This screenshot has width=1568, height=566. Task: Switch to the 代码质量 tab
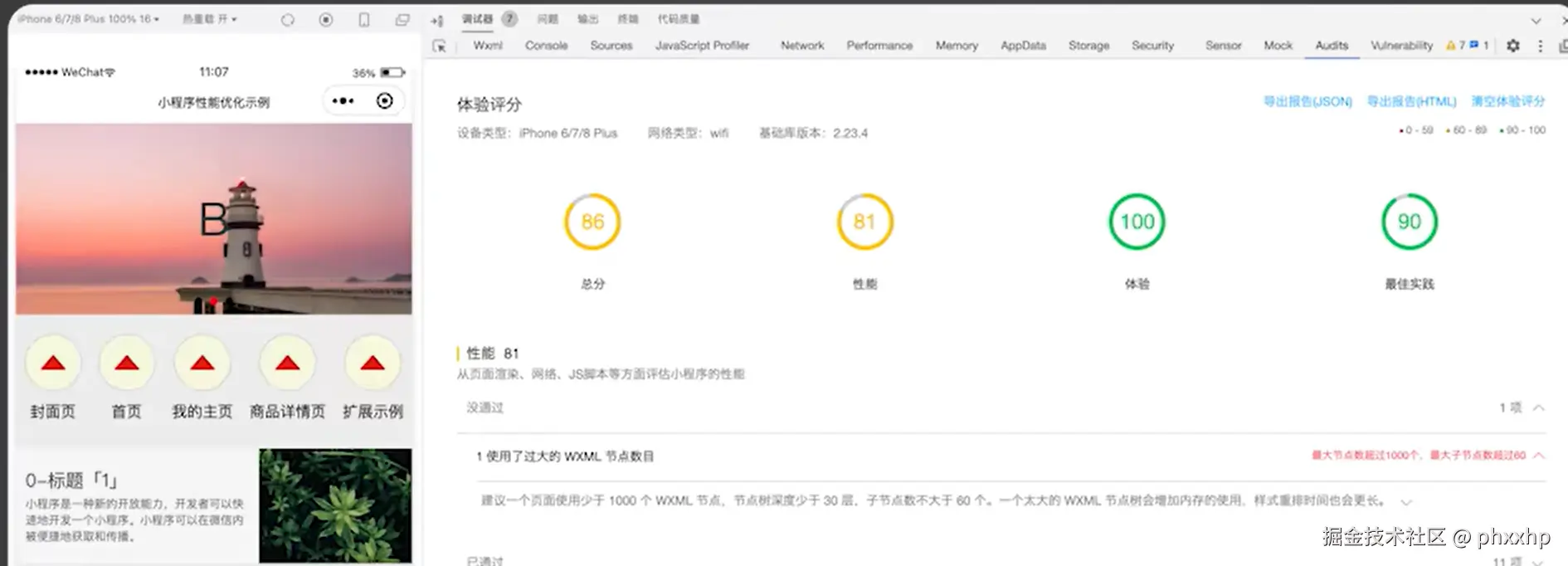pos(679,19)
